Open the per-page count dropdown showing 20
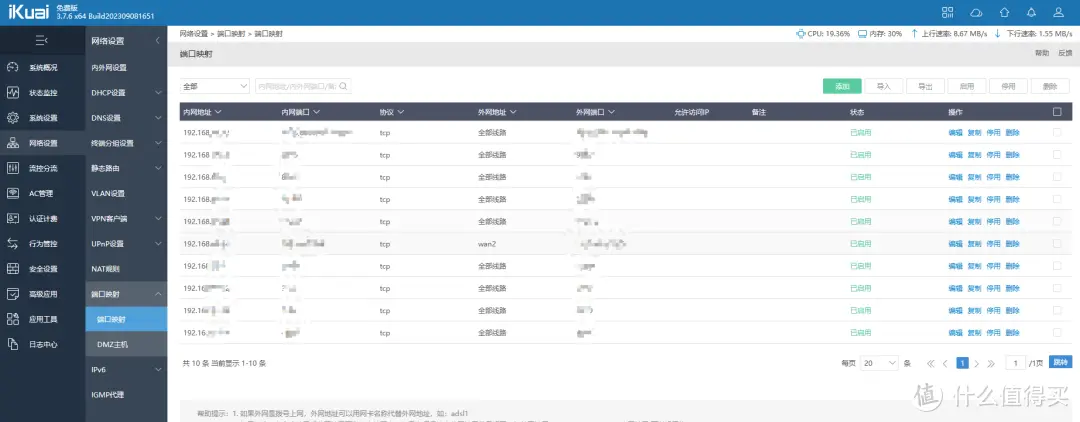Image resolution: width=1080 pixels, height=422 pixels. point(878,363)
